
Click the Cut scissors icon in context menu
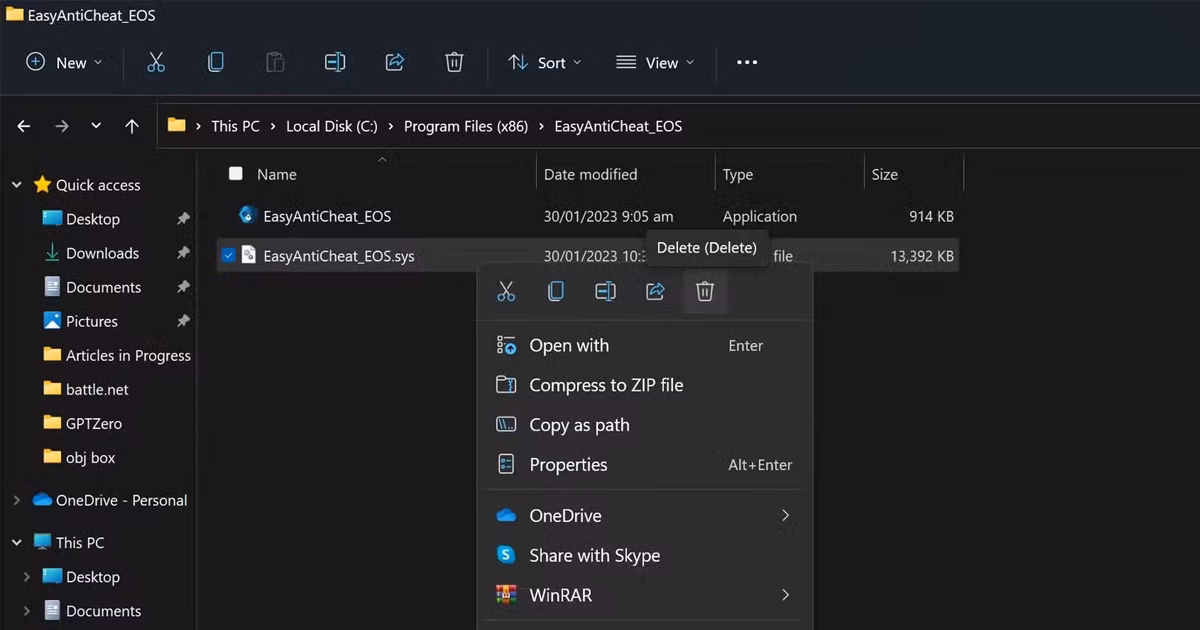[506, 291]
